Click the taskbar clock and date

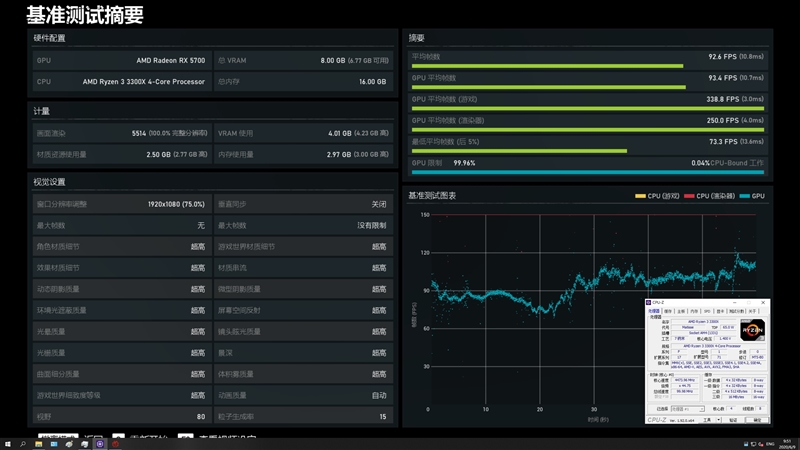click(x=788, y=444)
